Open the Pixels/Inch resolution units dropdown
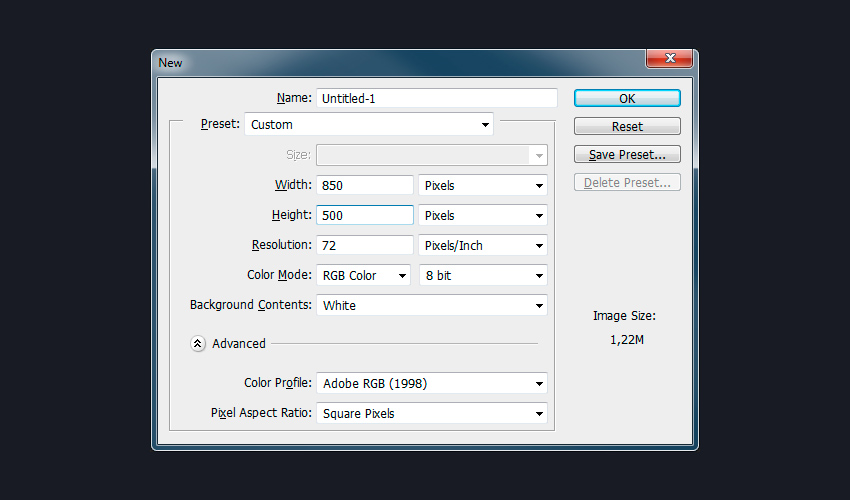 (x=482, y=245)
